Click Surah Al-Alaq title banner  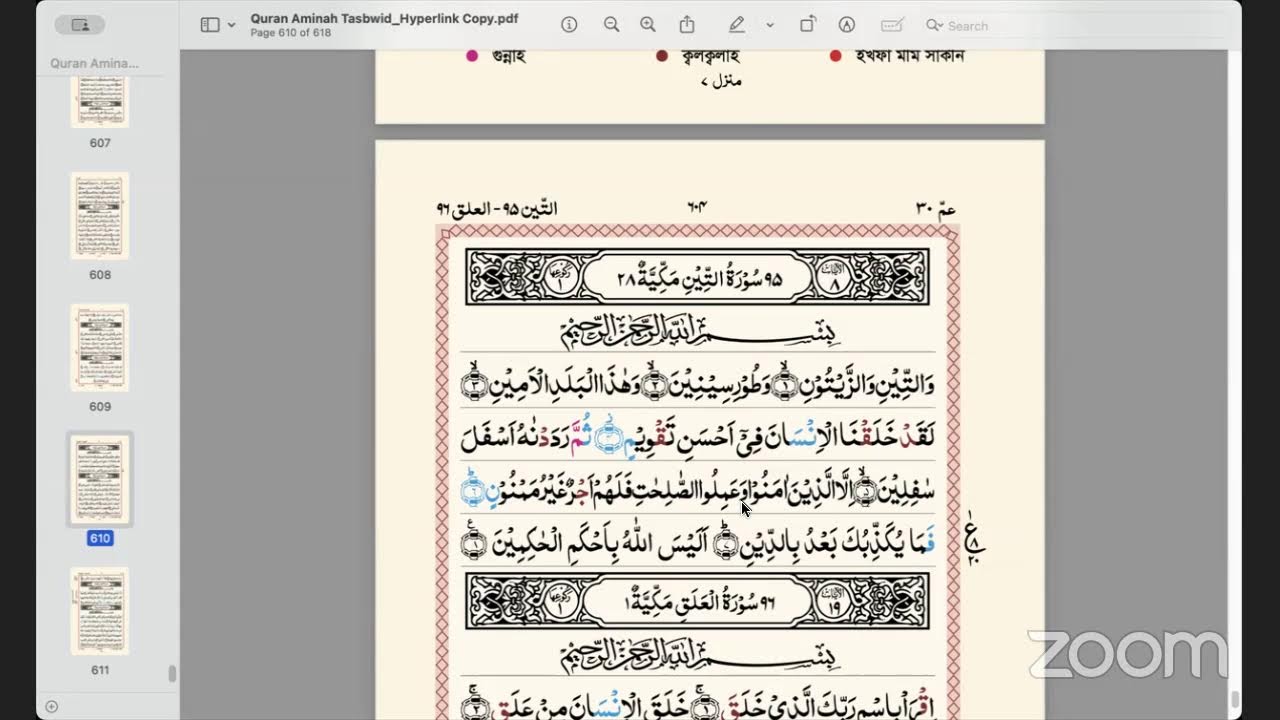(x=697, y=601)
